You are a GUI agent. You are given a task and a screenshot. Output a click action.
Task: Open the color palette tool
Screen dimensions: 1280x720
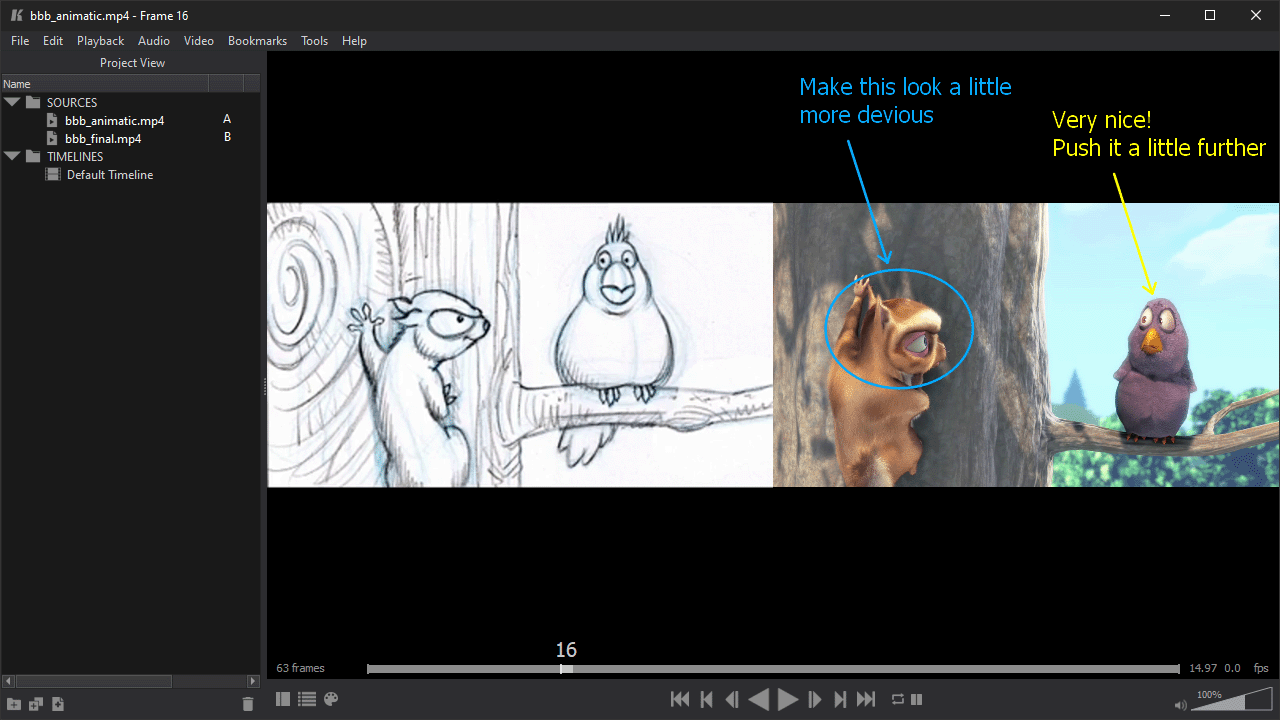pos(331,699)
